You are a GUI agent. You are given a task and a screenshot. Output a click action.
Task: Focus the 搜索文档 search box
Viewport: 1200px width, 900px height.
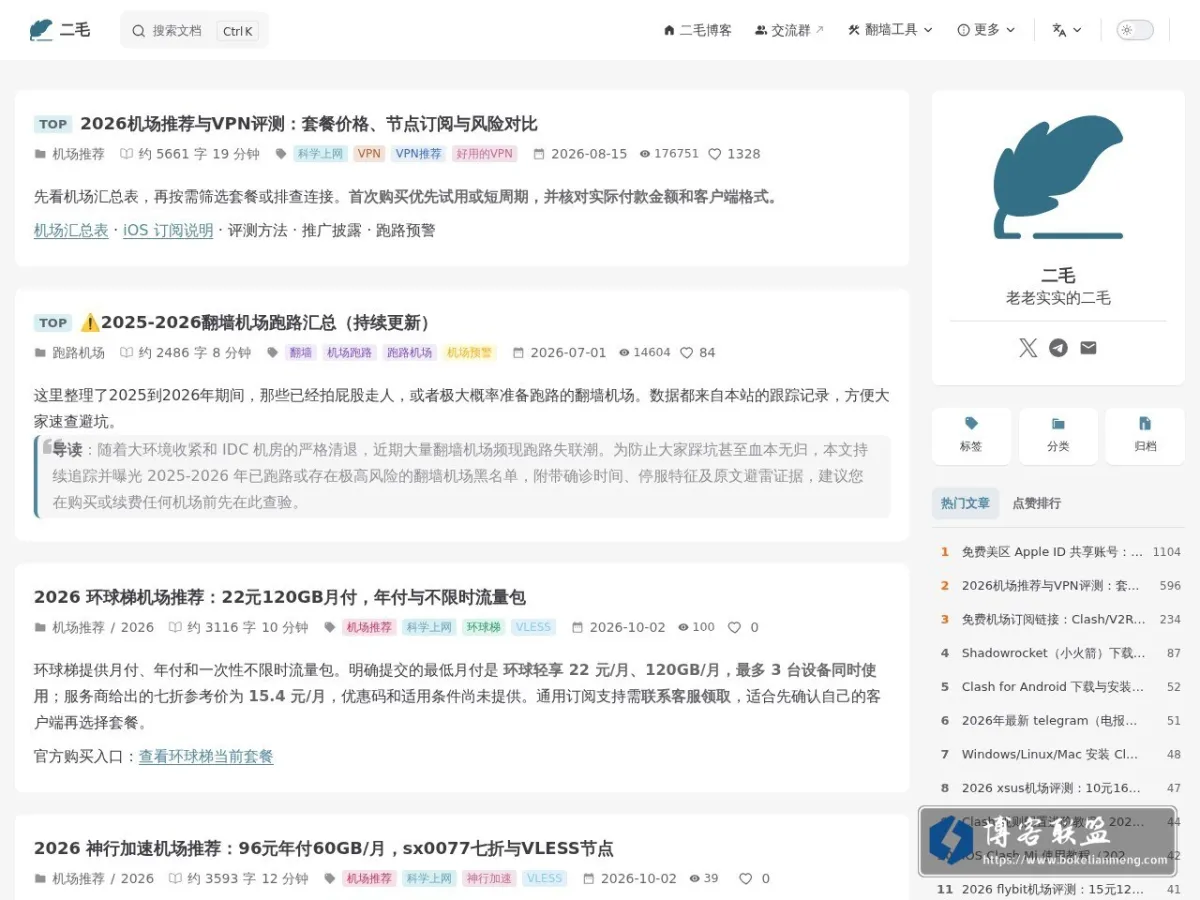(194, 30)
